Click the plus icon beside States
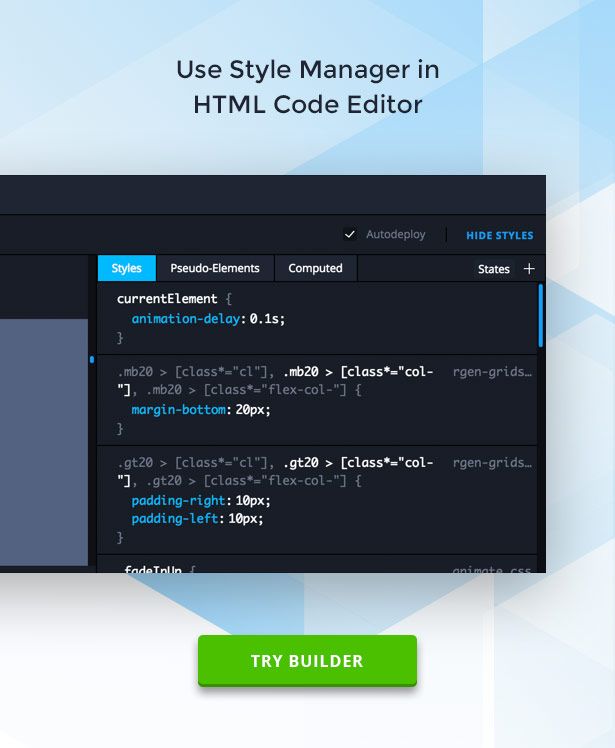The width and height of the screenshot is (615, 748). [529, 269]
